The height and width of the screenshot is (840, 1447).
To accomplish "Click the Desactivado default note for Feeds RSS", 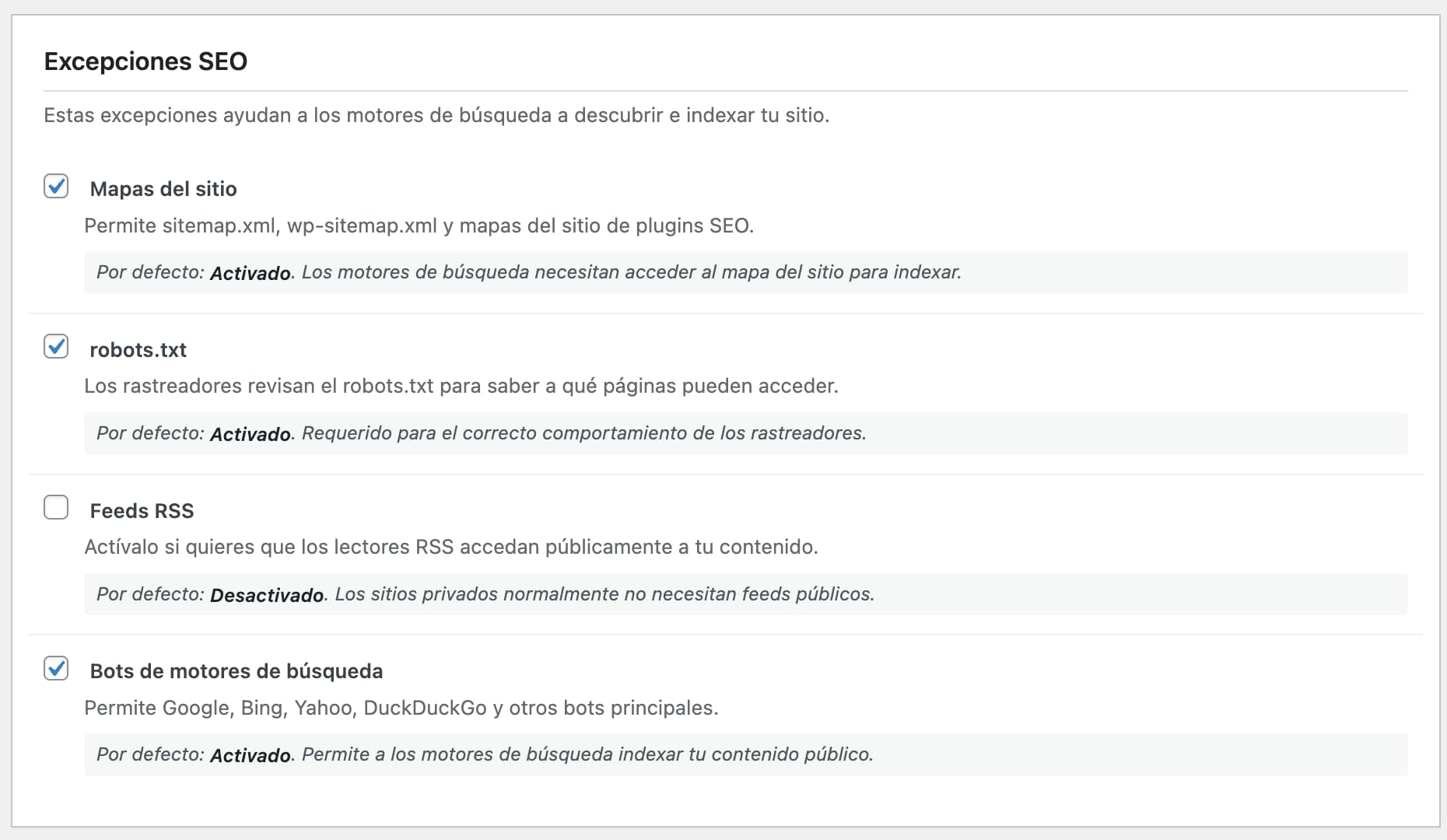I will pyautogui.click(x=484, y=594).
